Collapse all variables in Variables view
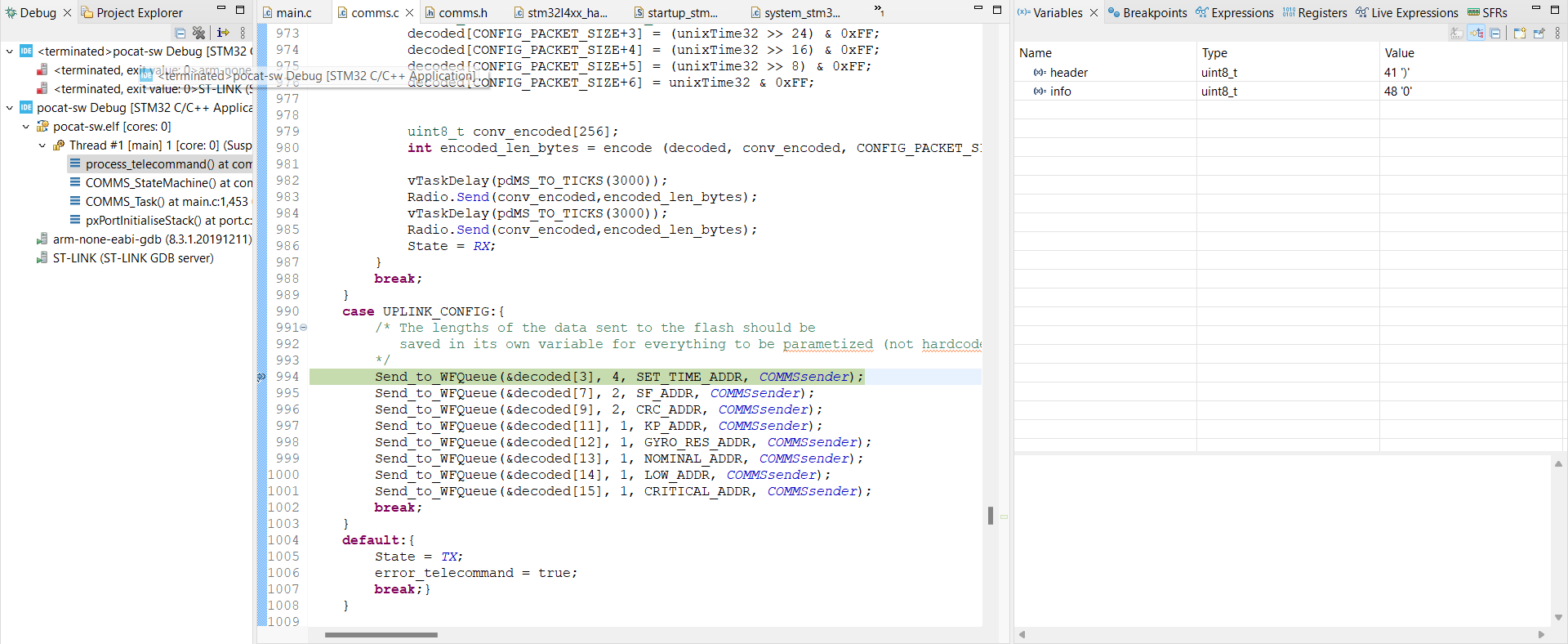 1495,33
